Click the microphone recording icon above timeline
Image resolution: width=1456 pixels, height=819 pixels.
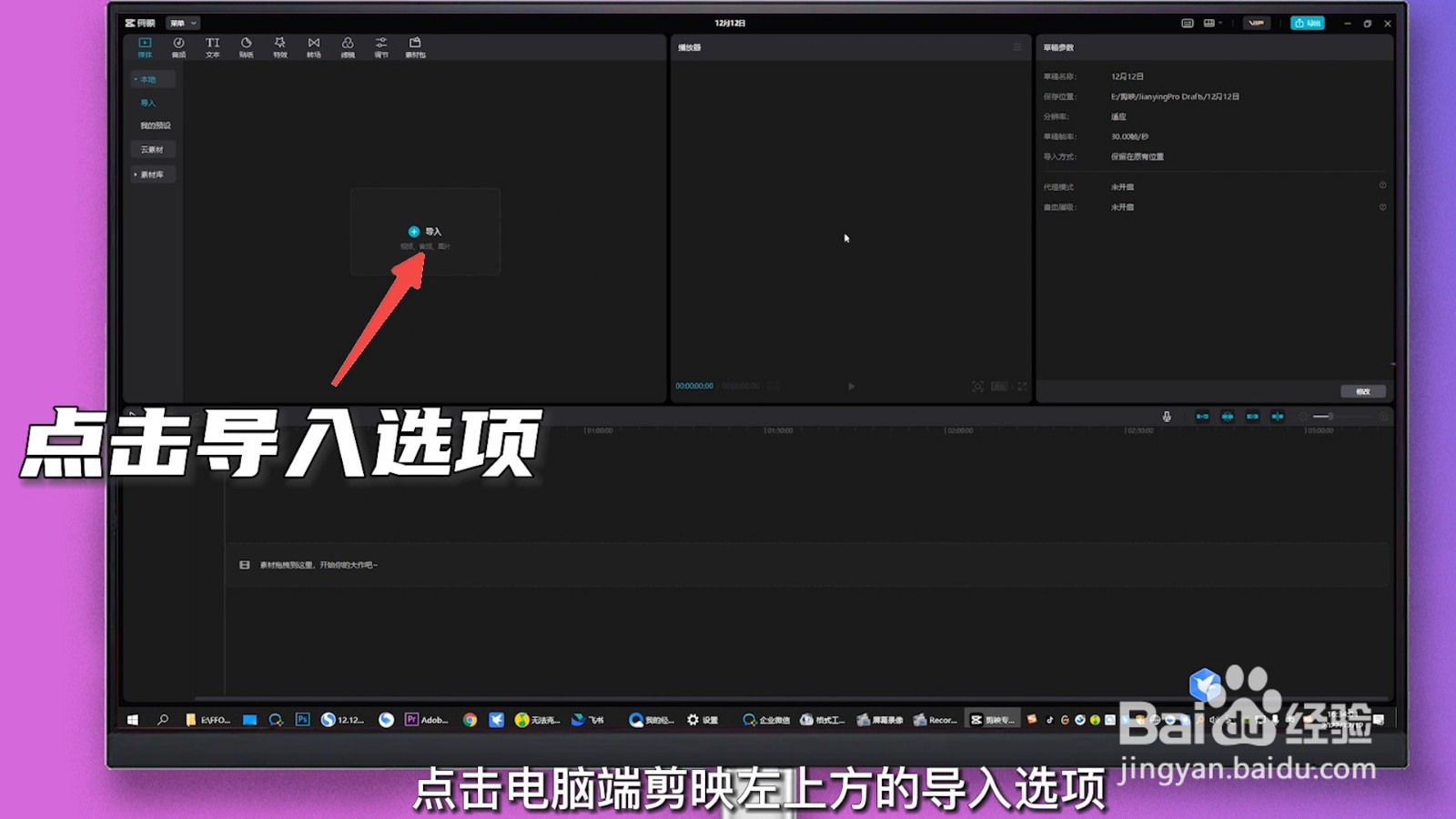tap(1168, 416)
